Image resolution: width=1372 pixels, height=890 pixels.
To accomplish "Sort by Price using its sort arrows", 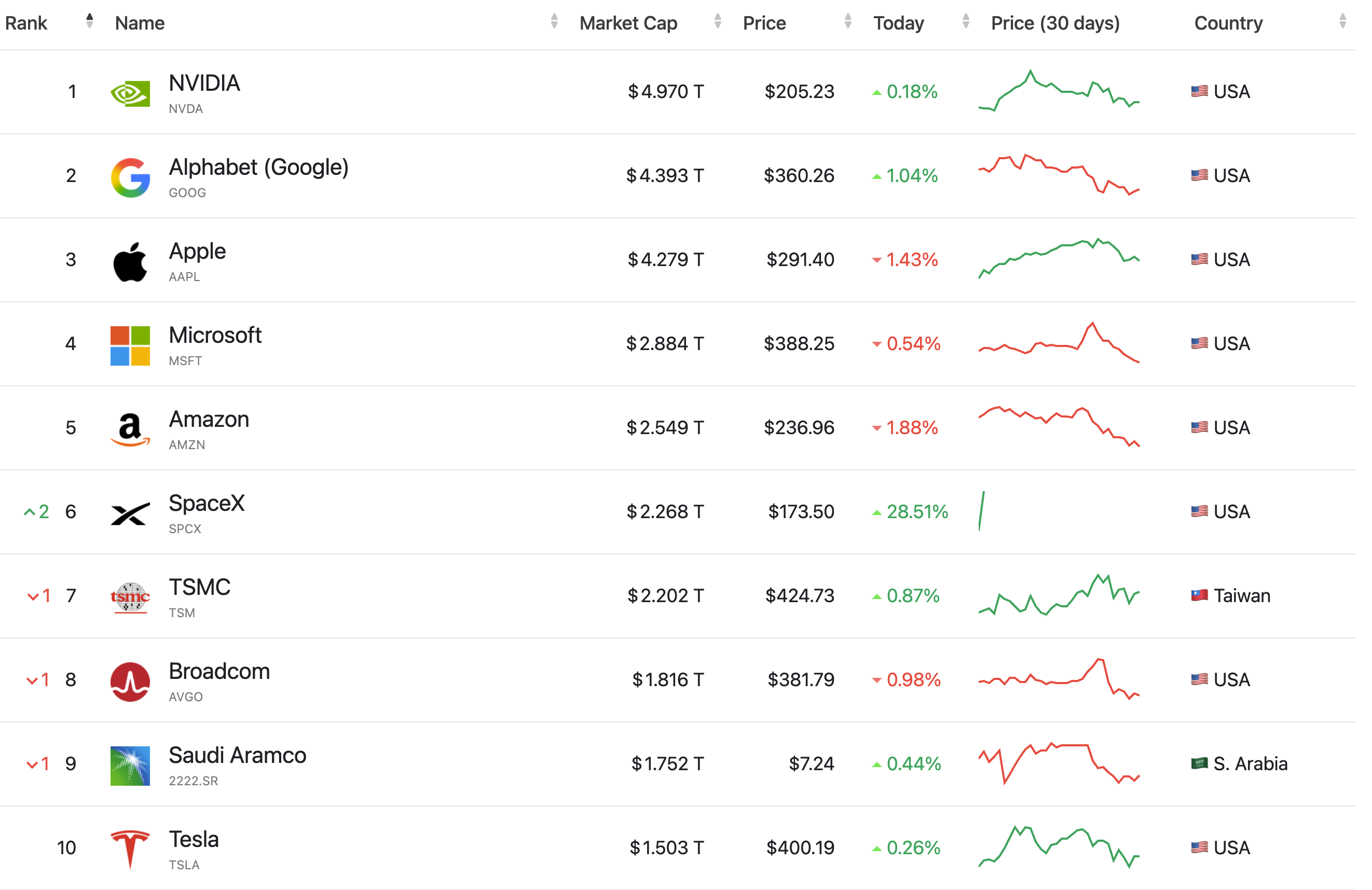I will tap(848, 21).
